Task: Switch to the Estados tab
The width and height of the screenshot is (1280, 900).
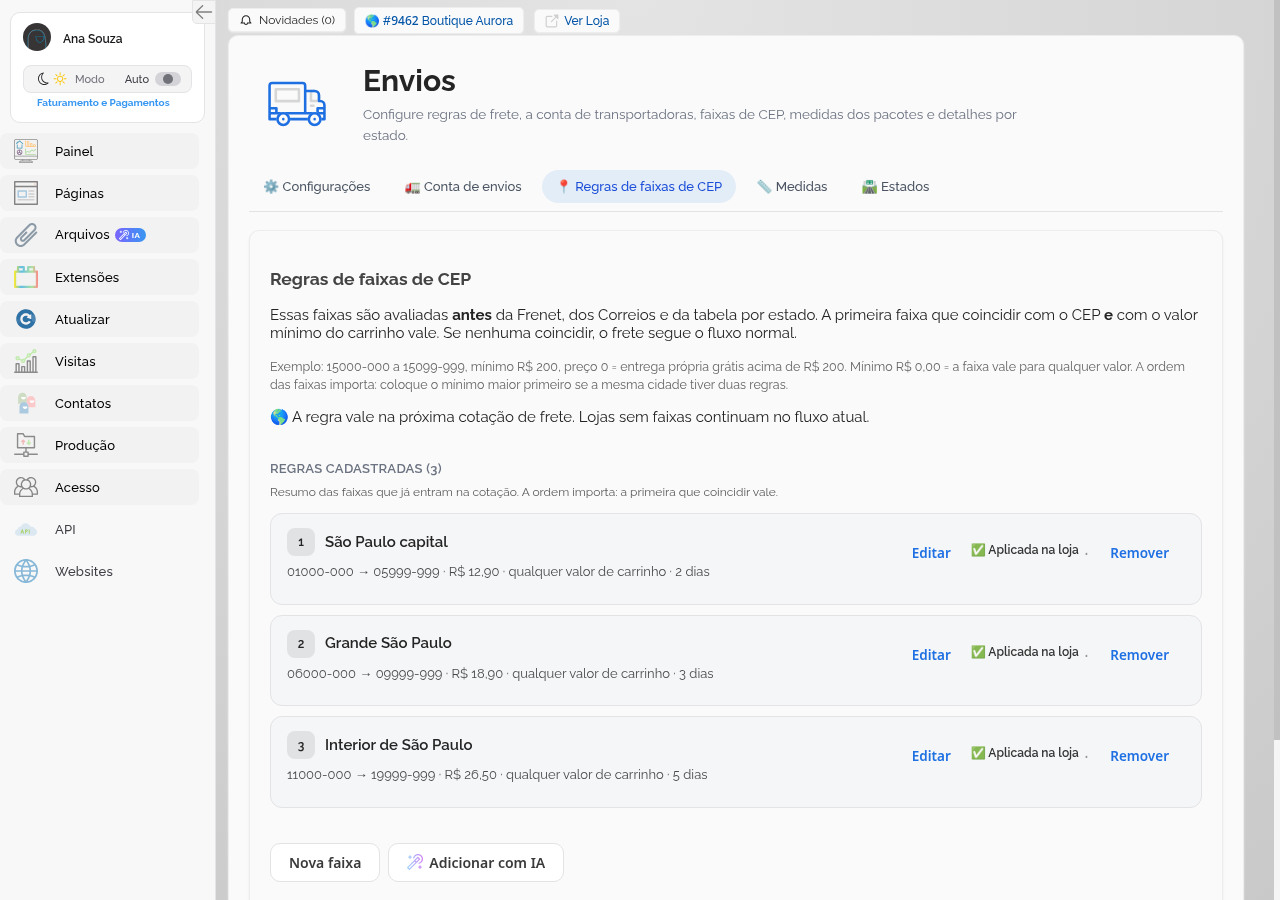Action: [895, 186]
